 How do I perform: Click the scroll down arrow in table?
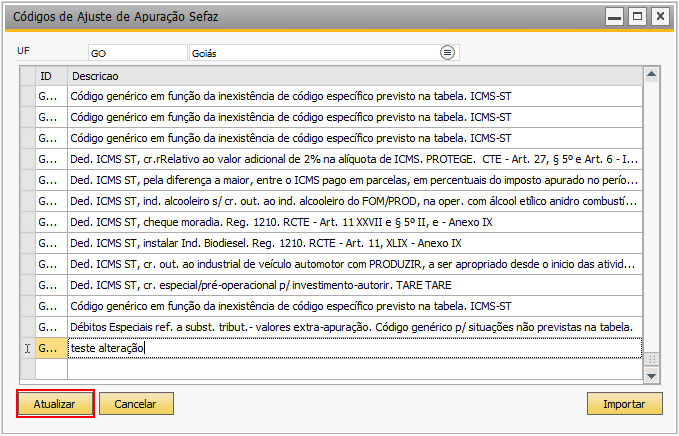click(651, 375)
